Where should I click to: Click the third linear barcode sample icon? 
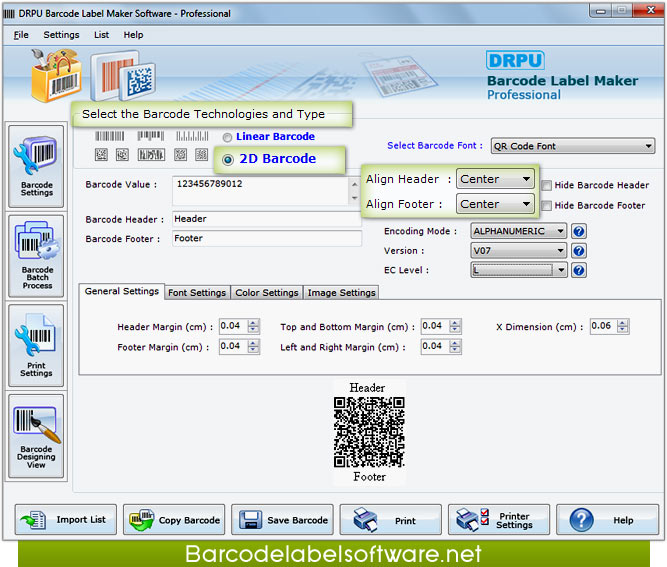192,136
